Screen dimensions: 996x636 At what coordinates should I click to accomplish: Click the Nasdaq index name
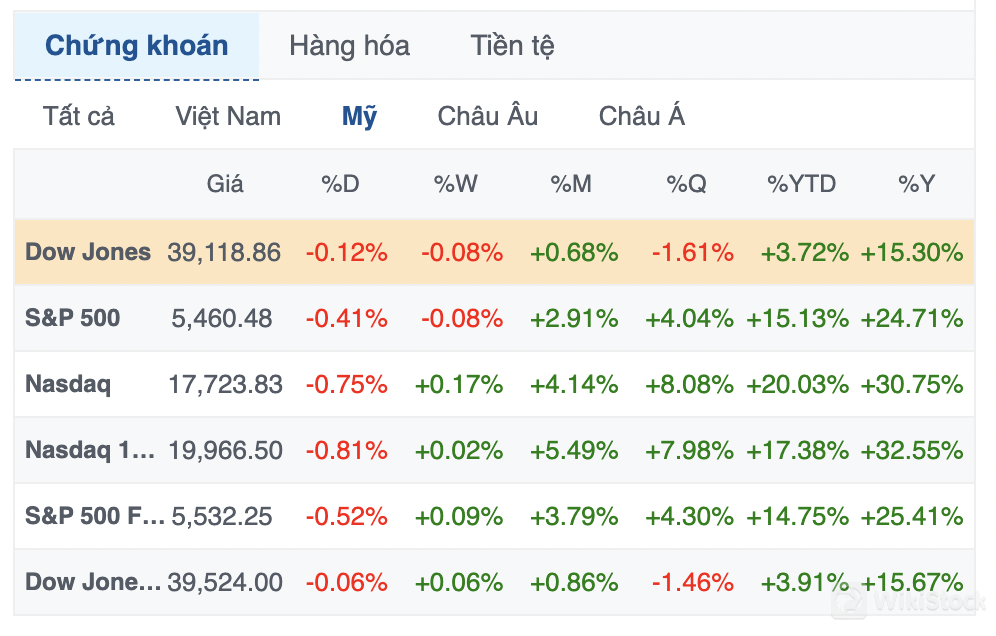[68, 384]
